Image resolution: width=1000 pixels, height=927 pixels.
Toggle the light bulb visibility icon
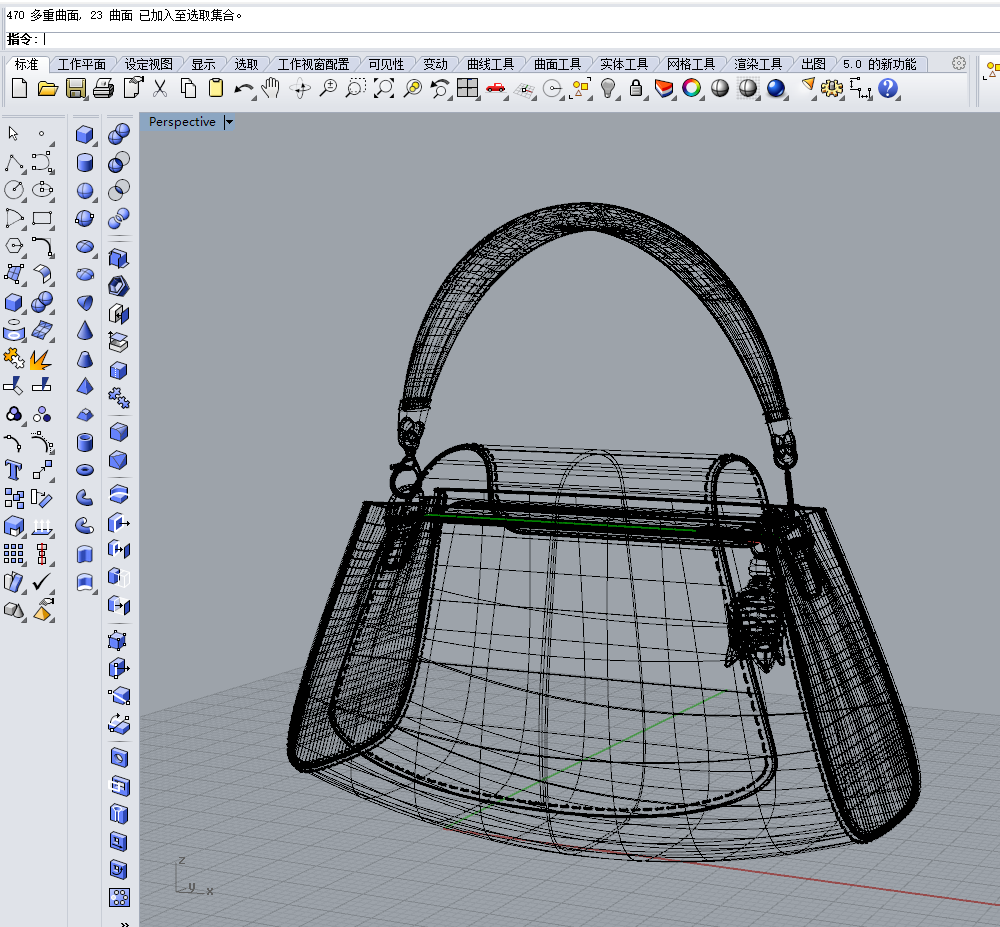pos(608,88)
